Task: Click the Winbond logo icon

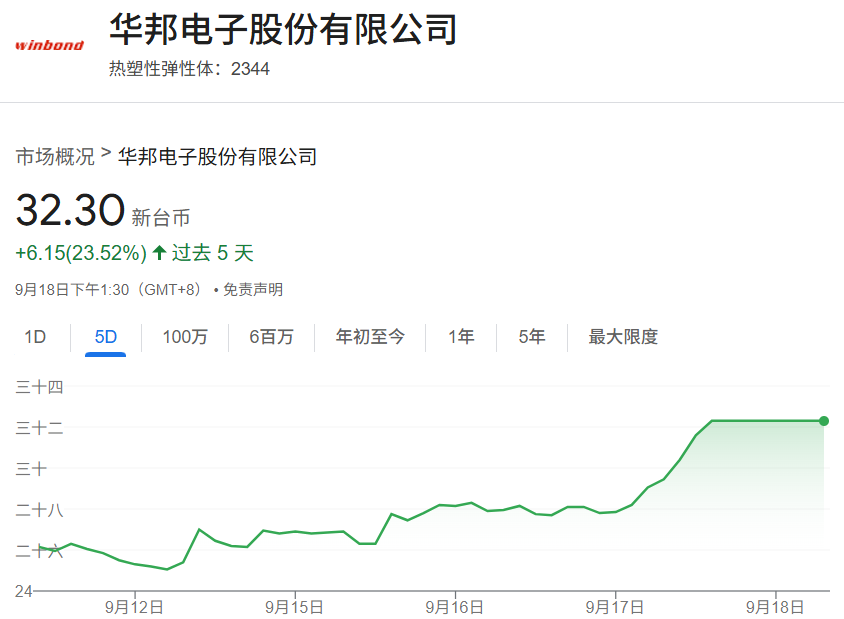Action: click(x=50, y=45)
